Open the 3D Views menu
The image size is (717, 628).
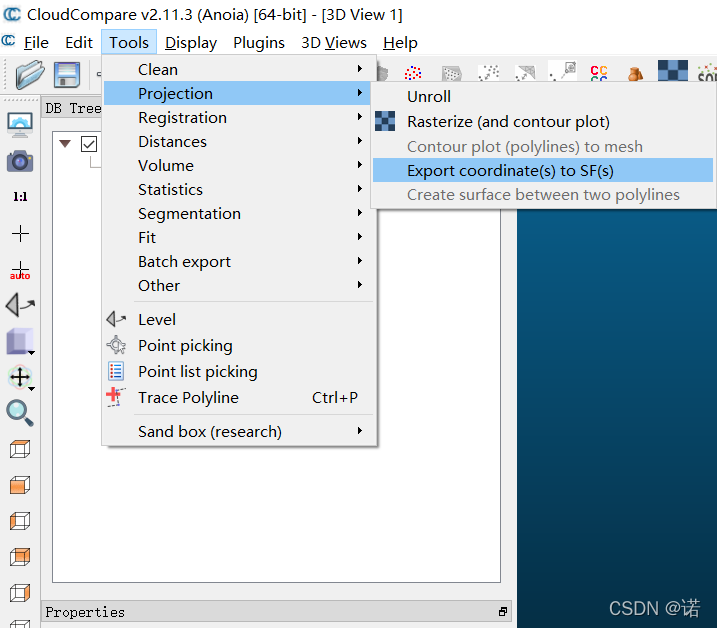point(334,43)
